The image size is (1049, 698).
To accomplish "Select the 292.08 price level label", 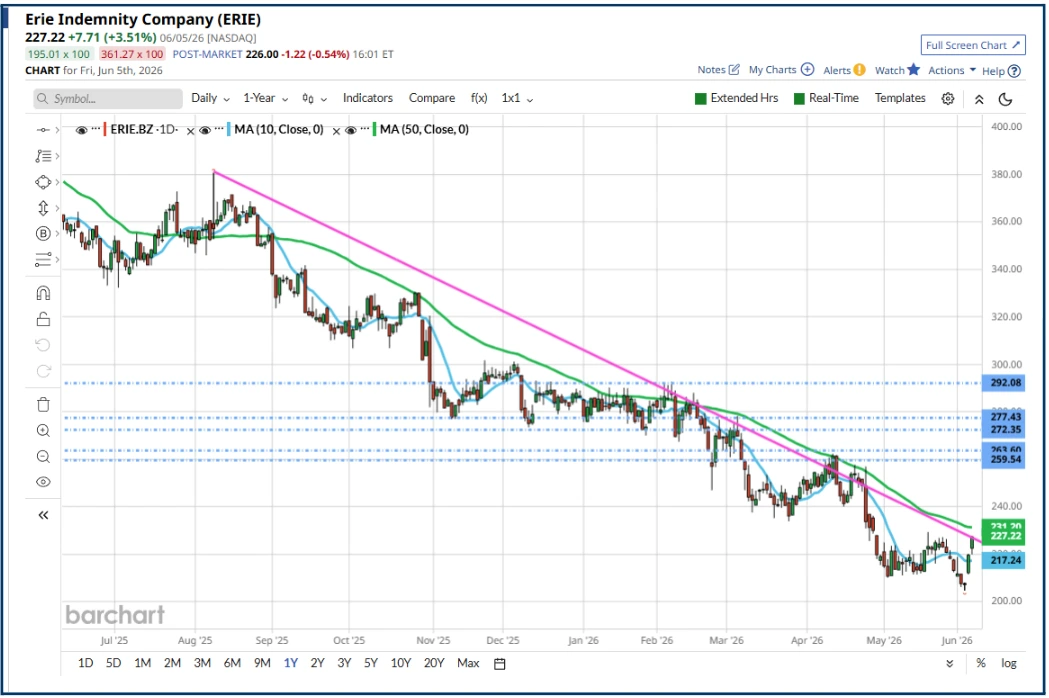I will pos(1003,383).
